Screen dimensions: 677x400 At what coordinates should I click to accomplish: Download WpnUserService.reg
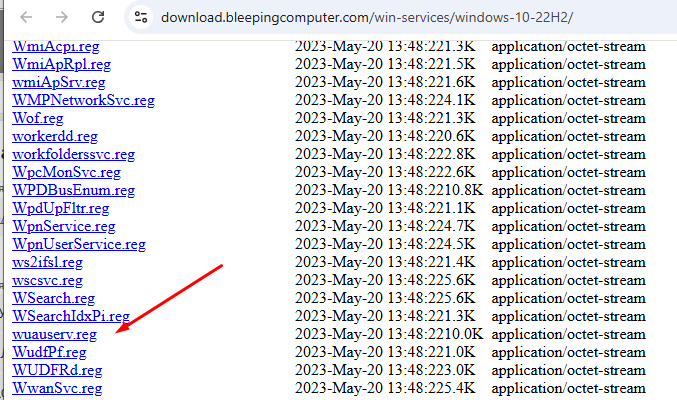click(79, 244)
